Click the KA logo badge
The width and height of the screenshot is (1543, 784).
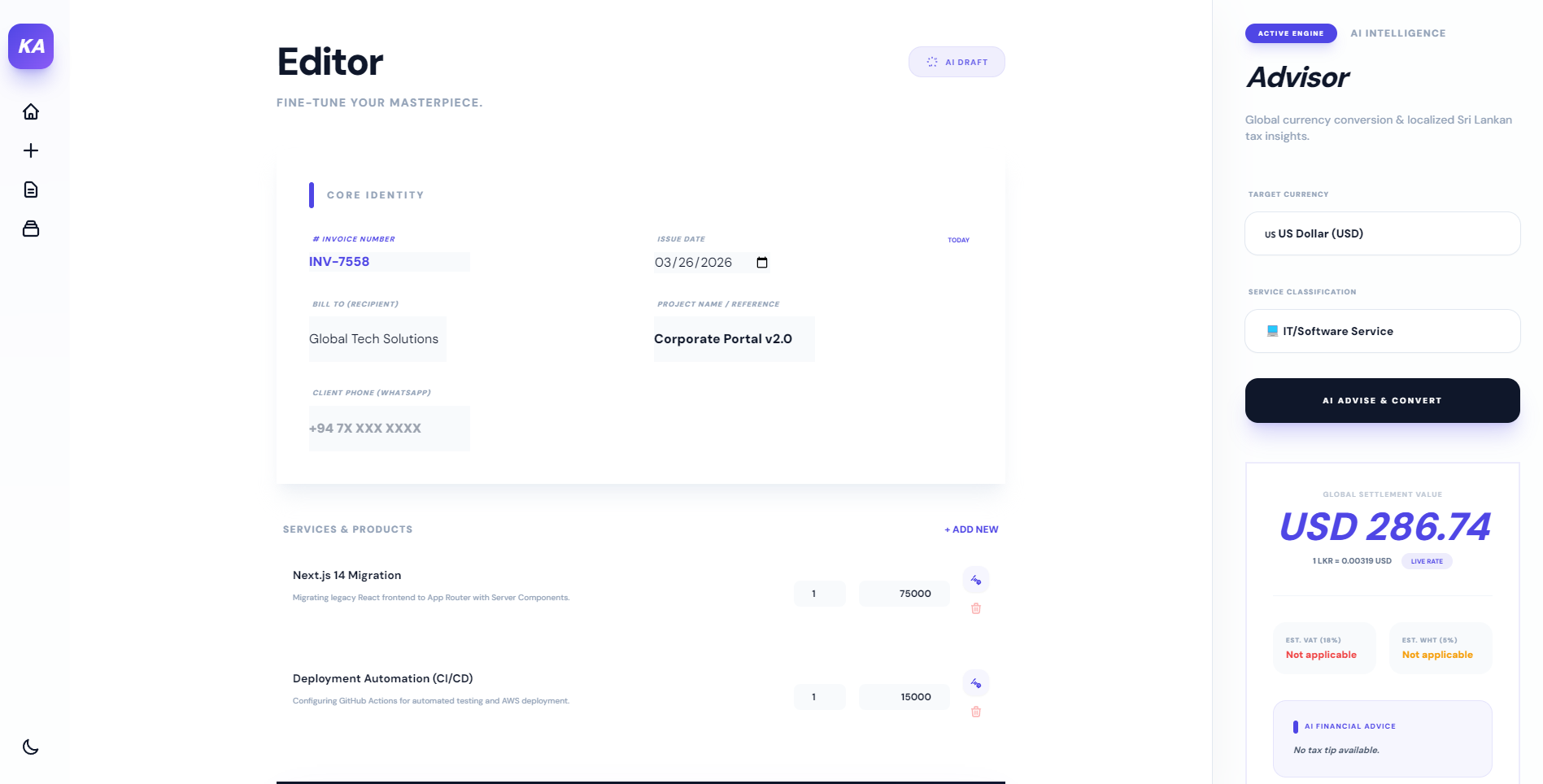click(x=31, y=46)
